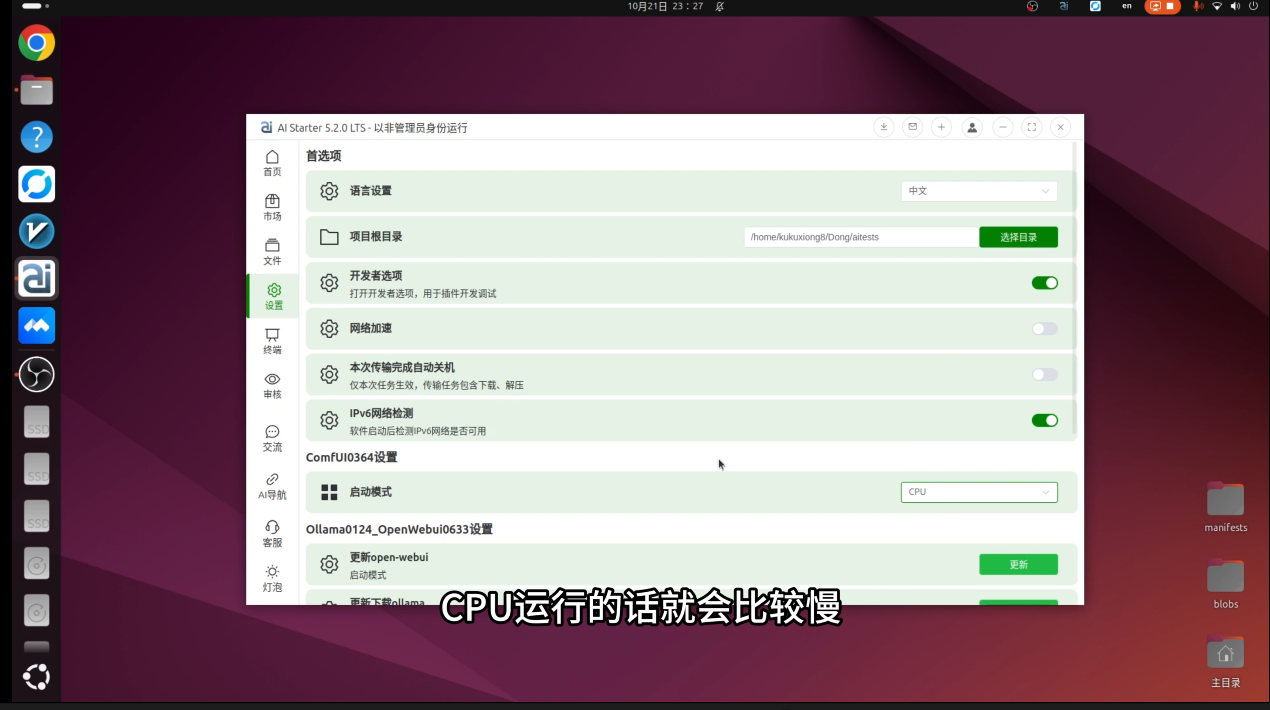Open the AI导航 navigation link
1270x710 pixels.
[x=272, y=486]
